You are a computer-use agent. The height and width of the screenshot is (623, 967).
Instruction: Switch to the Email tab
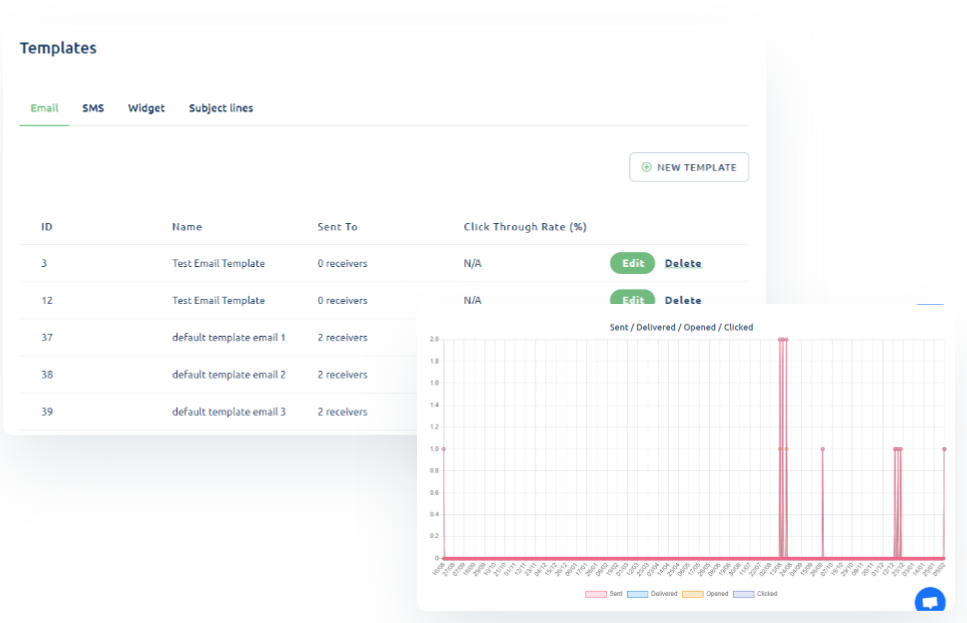tap(44, 108)
